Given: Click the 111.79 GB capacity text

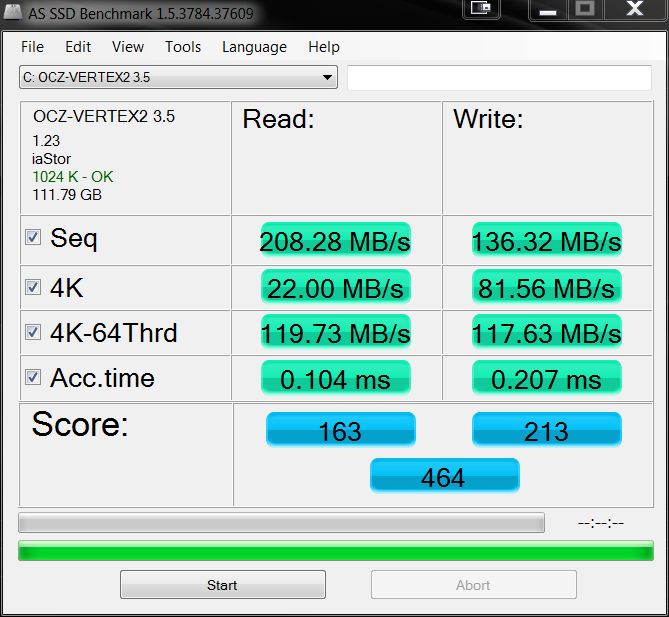Looking at the screenshot, I should (67, 195).
